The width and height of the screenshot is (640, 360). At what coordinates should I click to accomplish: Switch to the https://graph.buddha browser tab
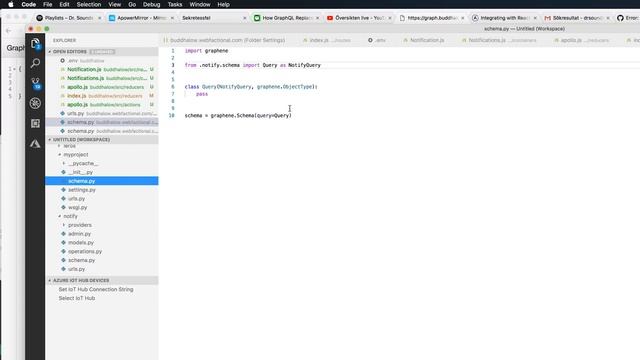(x=432, y=18)
